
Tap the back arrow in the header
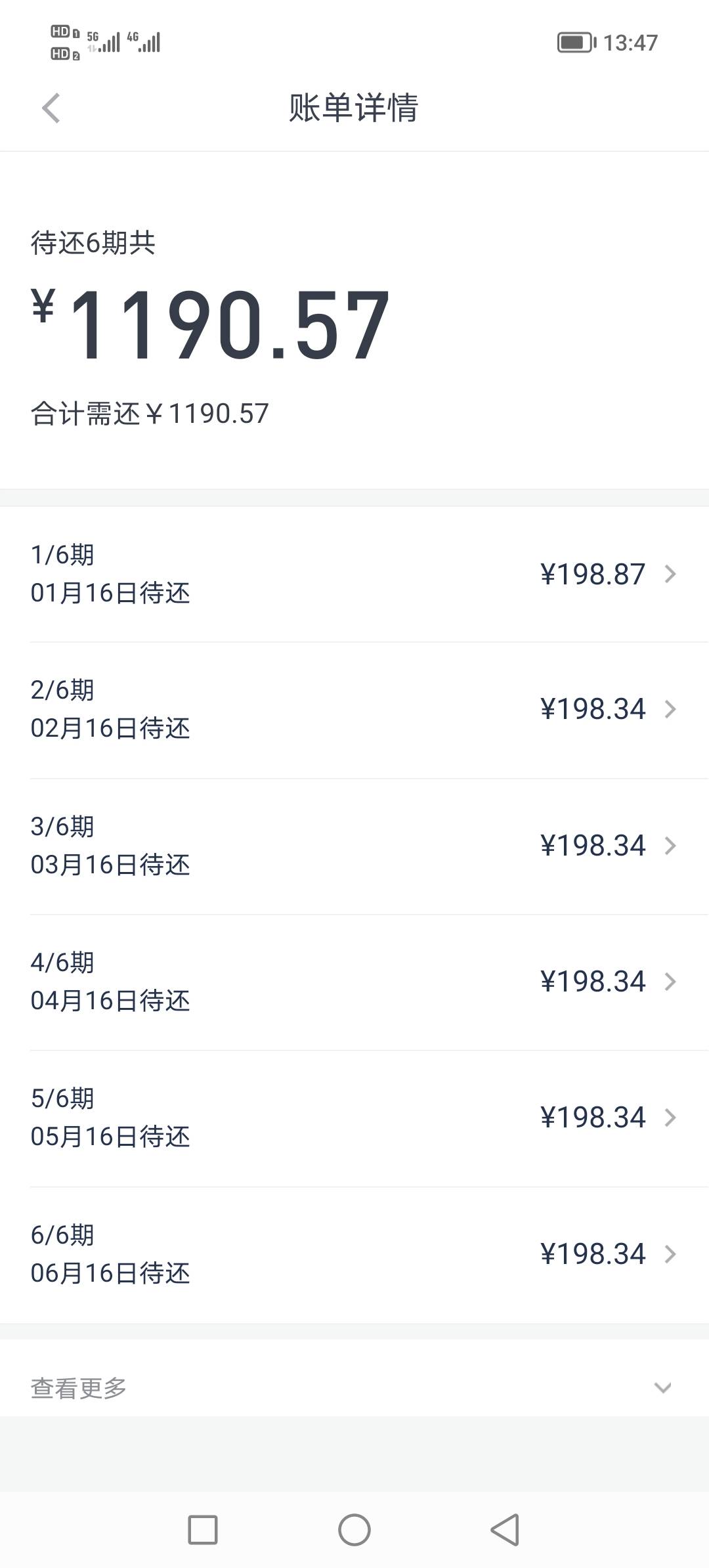(51, 108)
